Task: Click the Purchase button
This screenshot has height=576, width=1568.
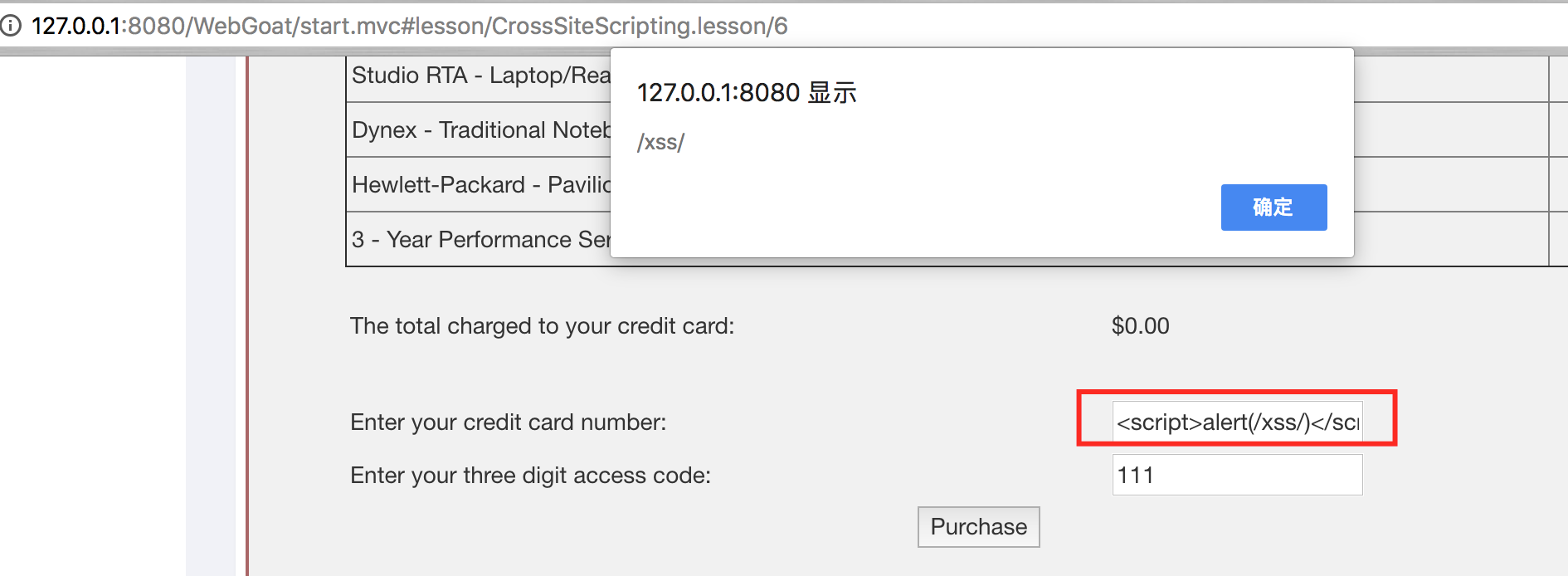Action: point(978,527)
